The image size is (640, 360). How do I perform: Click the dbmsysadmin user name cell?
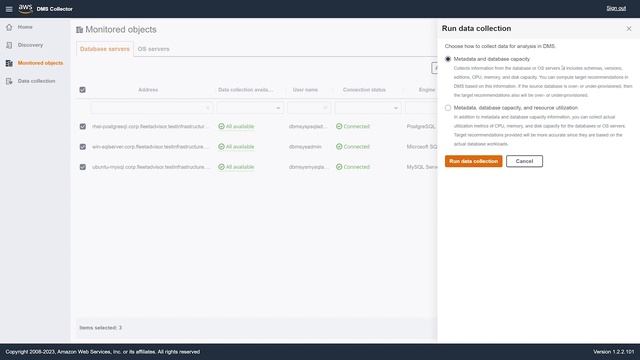pos(305,147)
